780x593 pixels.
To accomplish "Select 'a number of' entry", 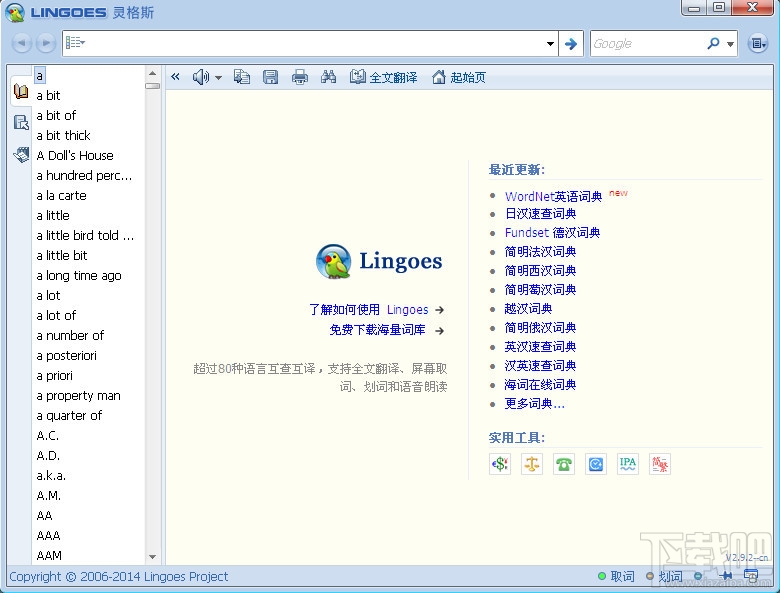I will coord(70,335).
